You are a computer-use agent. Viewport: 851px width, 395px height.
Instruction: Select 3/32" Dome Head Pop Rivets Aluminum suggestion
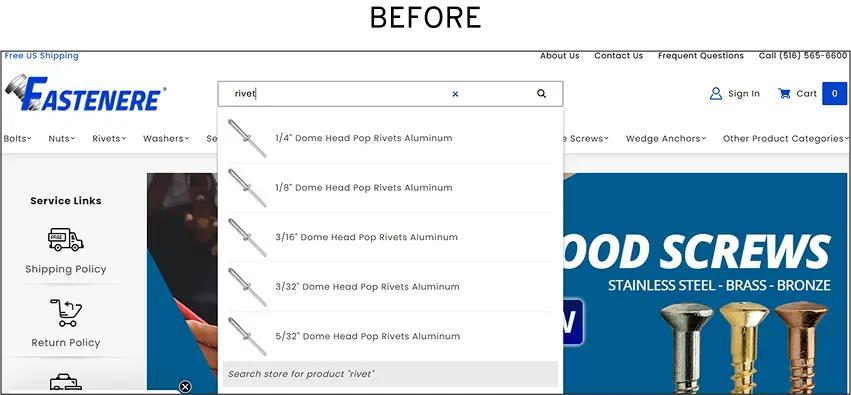tap(390, 286)
